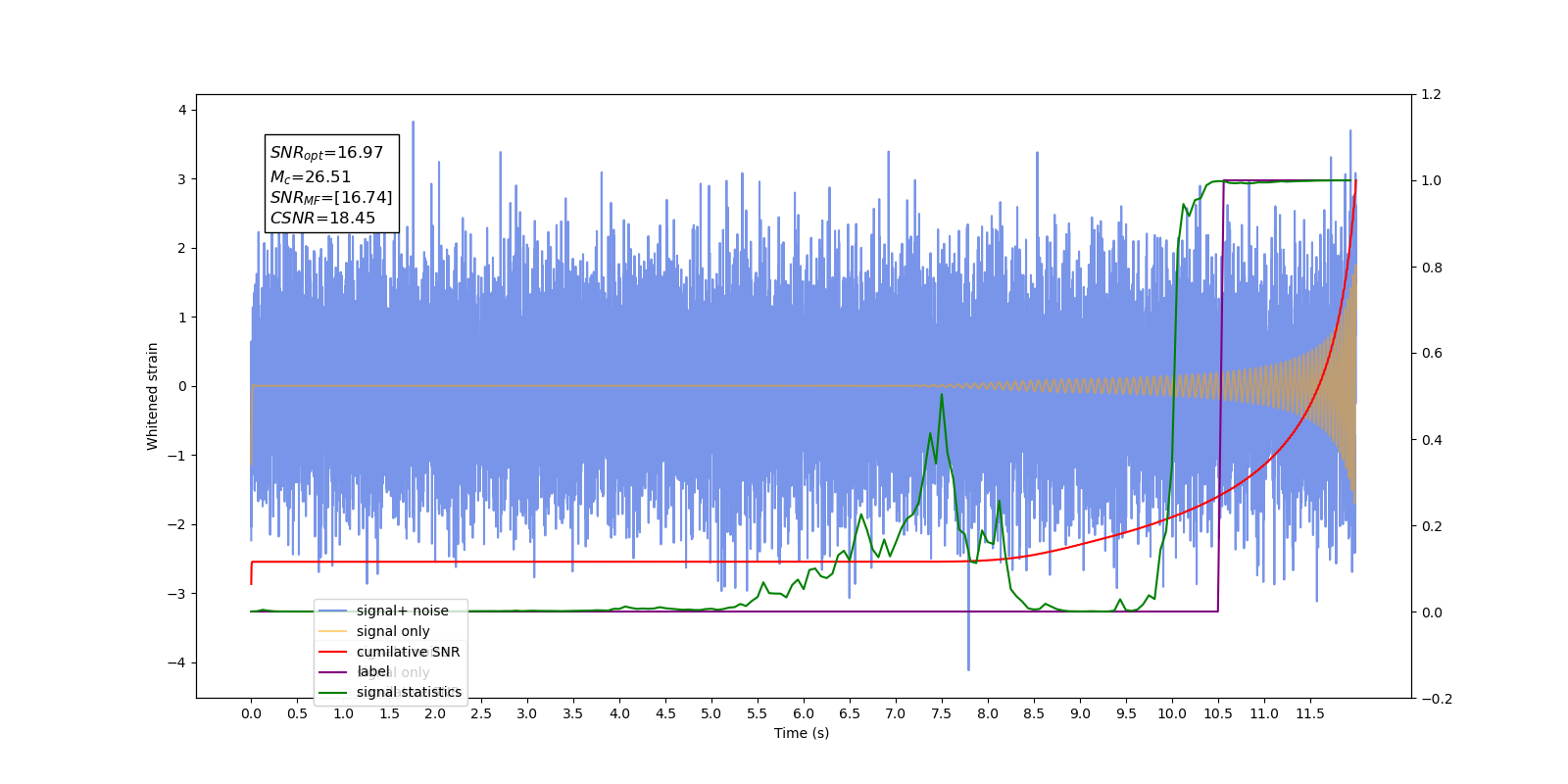Click the SNRopt=16.97 annotation line
The width and height of the screenshot is (1568, 784).
pyautogui.click(x=327, y=153)
